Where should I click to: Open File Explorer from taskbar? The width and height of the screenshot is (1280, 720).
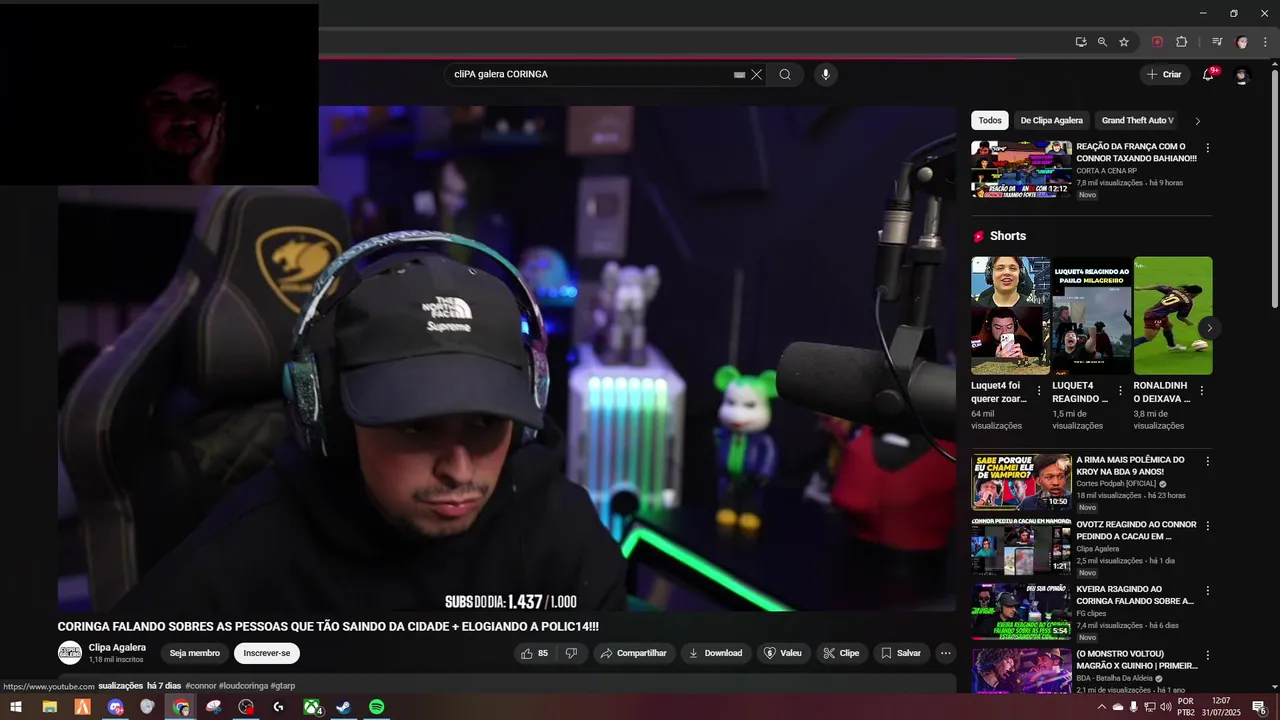[x=49, y=707]
